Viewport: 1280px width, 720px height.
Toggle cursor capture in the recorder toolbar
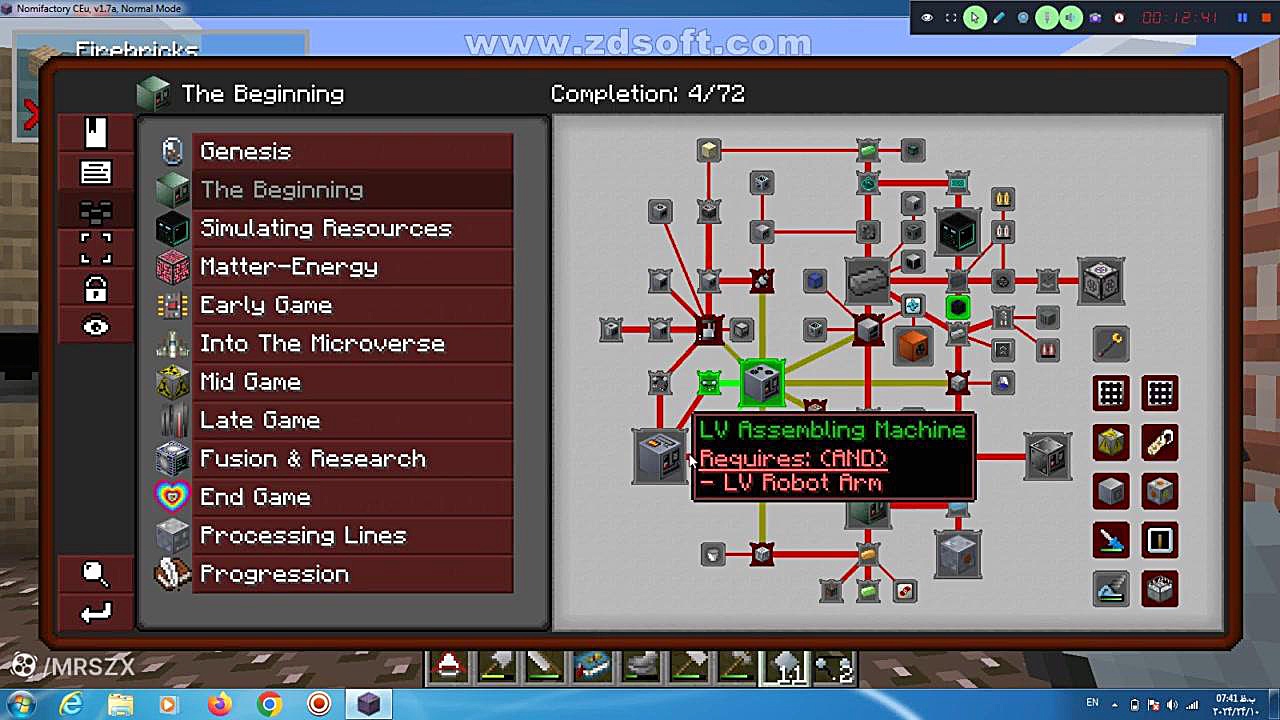[x=974, y=18]
